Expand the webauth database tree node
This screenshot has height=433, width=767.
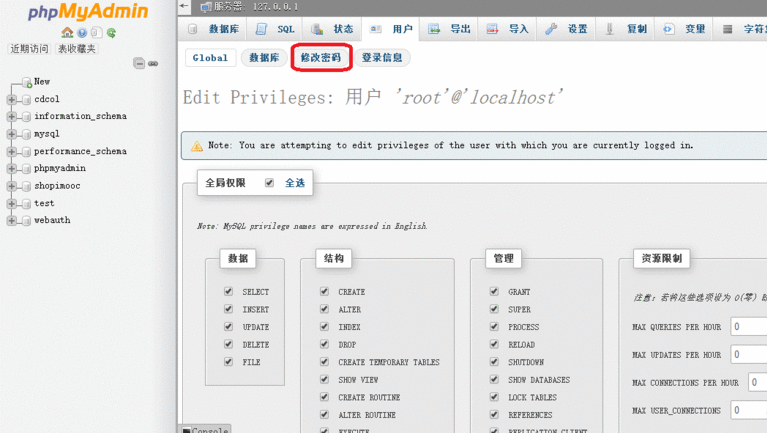point(11,221)
